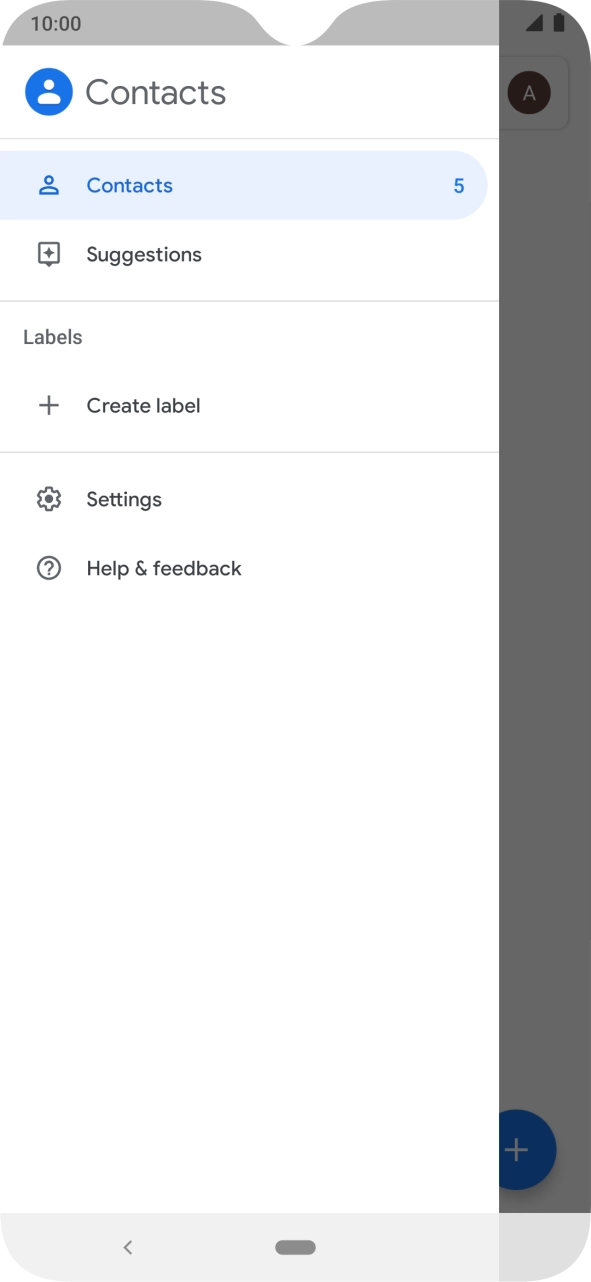This screenshot has width=591, height=1282.
Task: Go to Settings
Action: coord(249,499)
